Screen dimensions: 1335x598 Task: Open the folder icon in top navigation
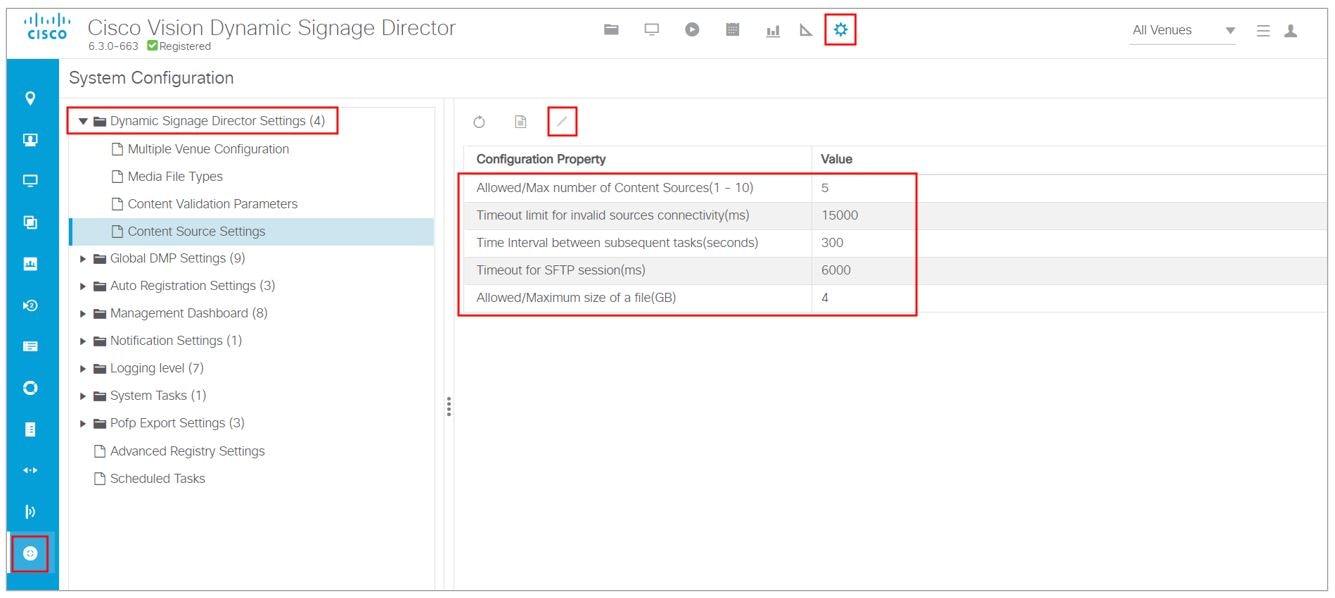(611, 30)
